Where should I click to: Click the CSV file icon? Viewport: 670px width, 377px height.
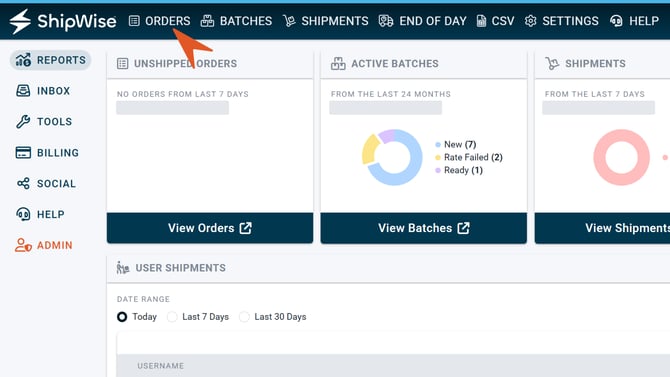(x=481, y=21)
